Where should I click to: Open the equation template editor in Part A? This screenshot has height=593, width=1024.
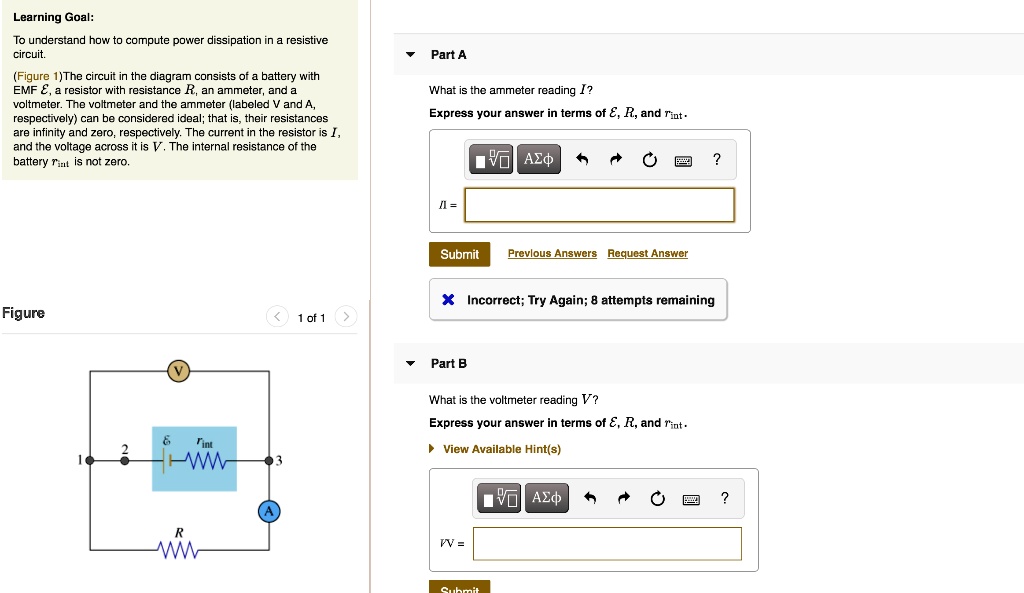[490, 159]
